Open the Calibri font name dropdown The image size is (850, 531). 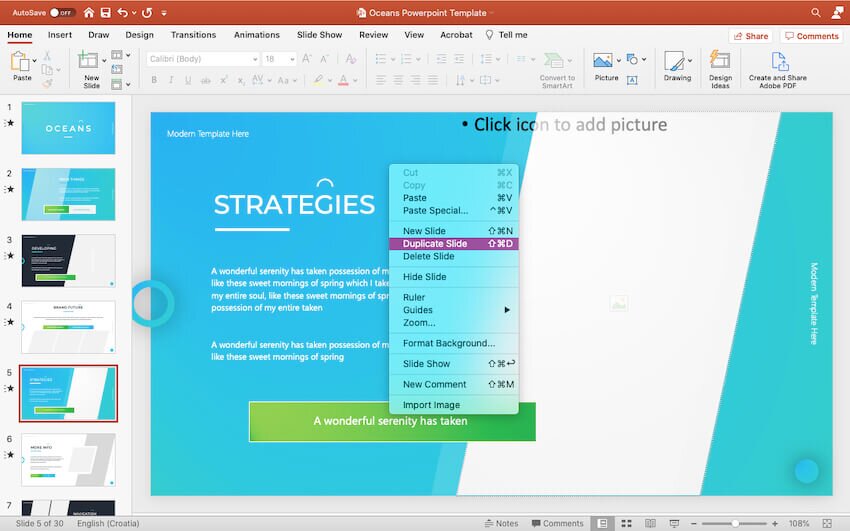pos(200,59)
